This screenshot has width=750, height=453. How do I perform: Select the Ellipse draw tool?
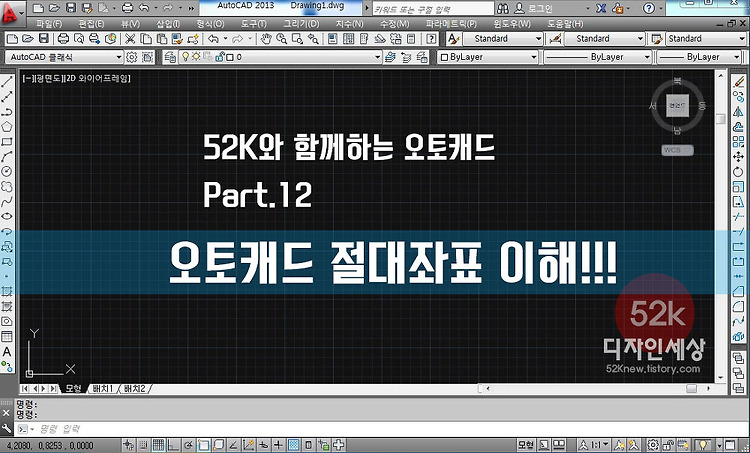7,216
